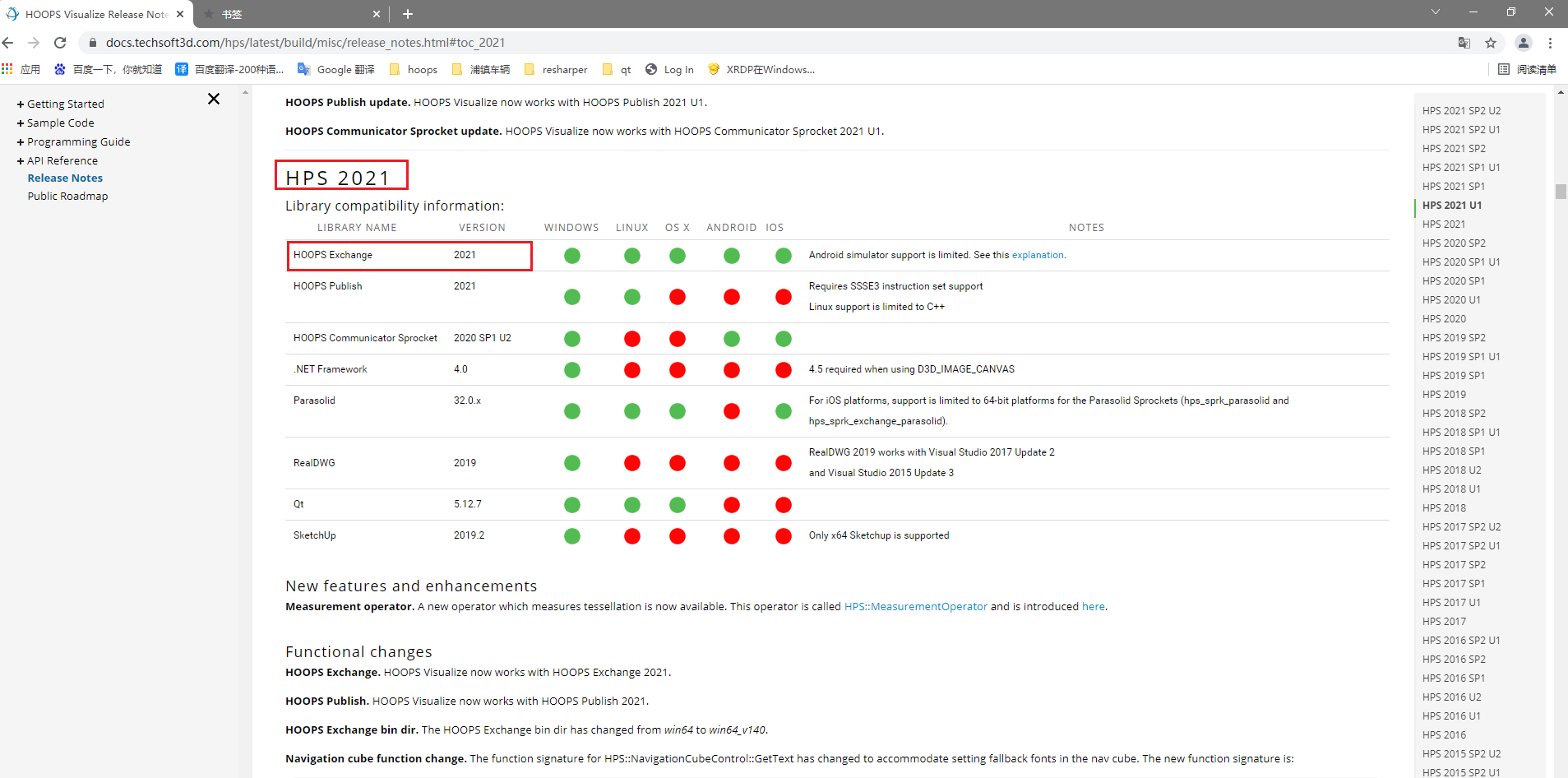This screenshot has width=1568, height=778.
Task: Open a new browser tab
Action: (408, 14)
